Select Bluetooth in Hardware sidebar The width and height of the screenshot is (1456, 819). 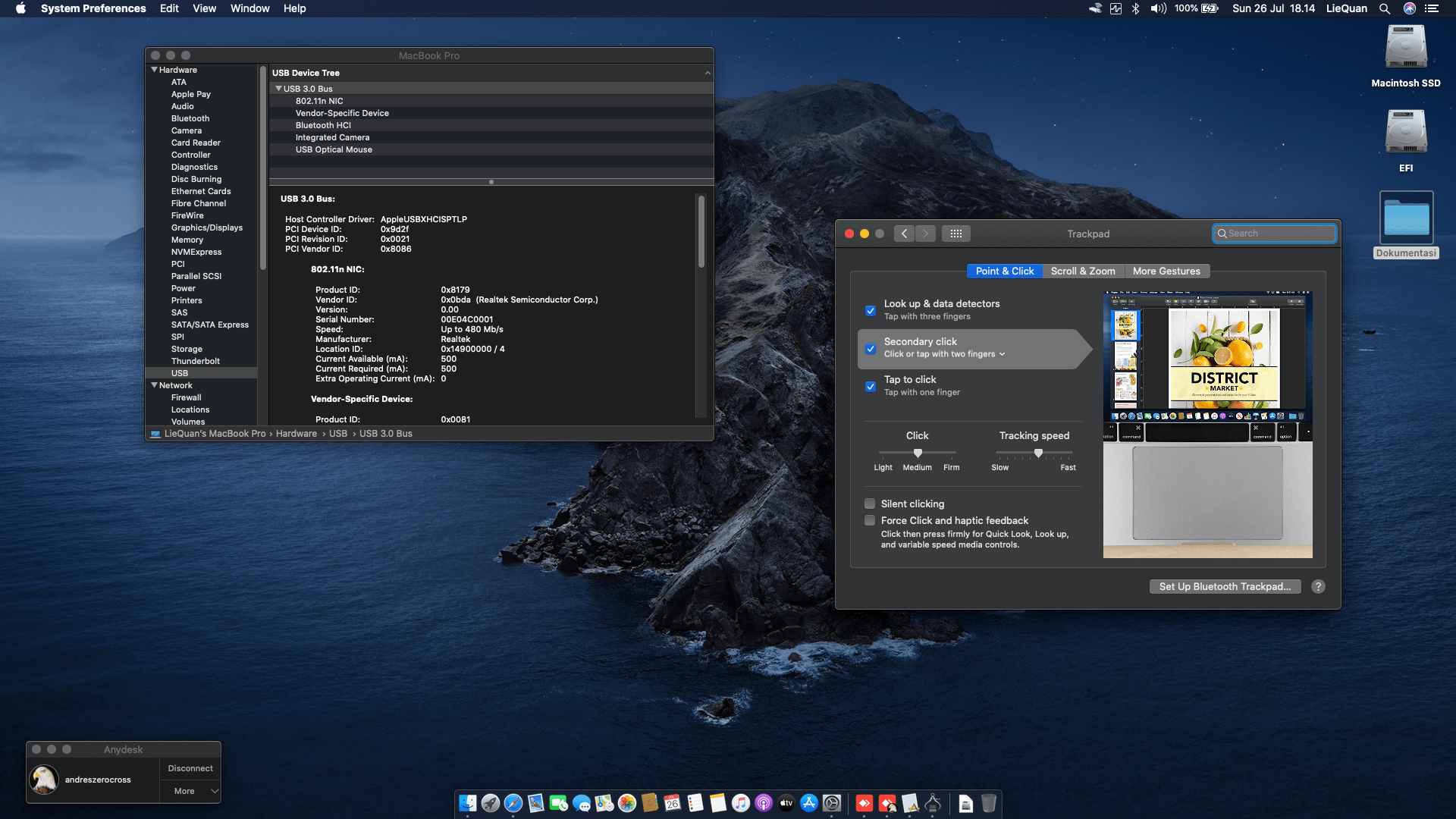(x=190, y=118)
